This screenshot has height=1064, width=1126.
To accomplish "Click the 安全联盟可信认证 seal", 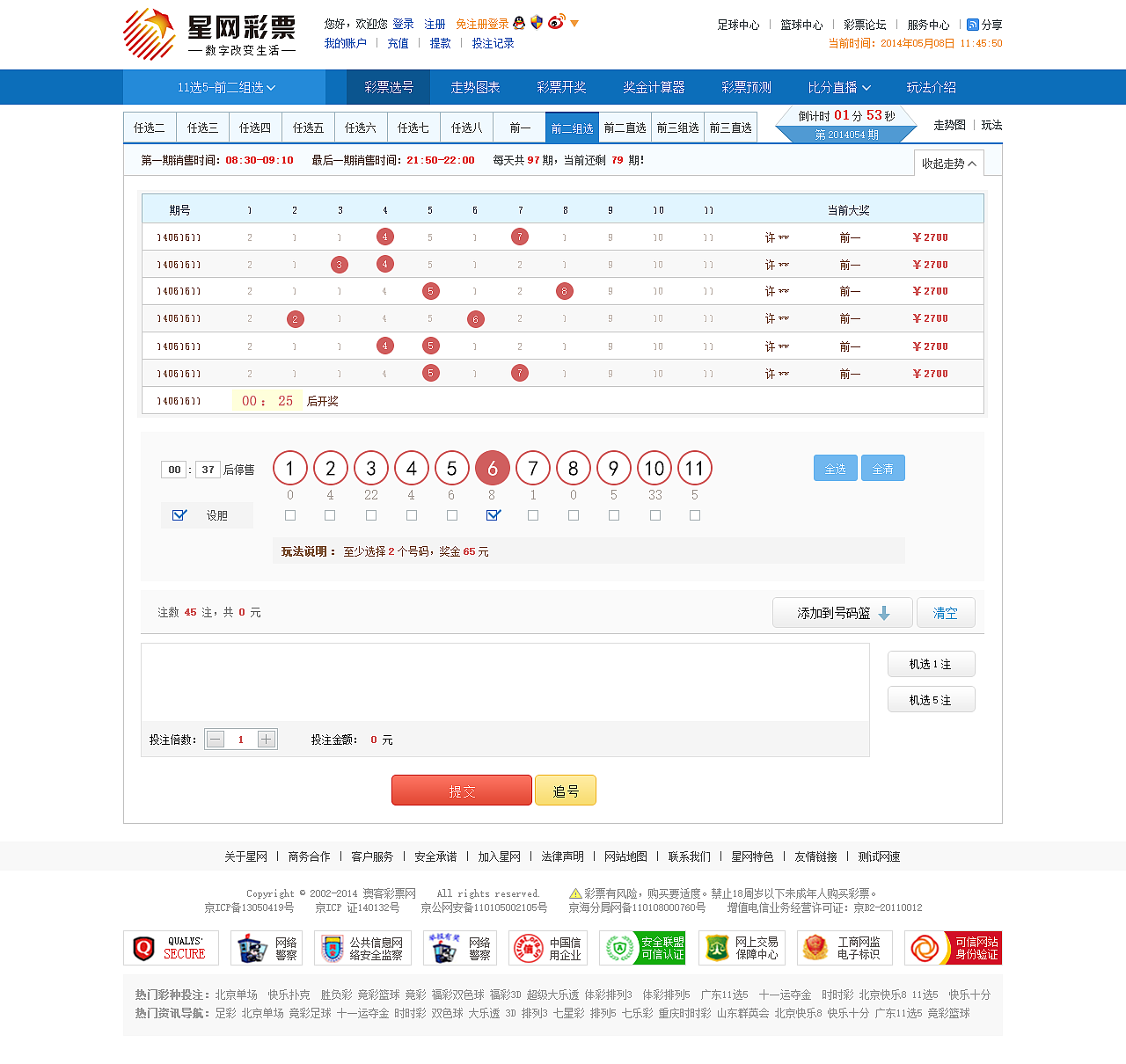I will [643, 948].
